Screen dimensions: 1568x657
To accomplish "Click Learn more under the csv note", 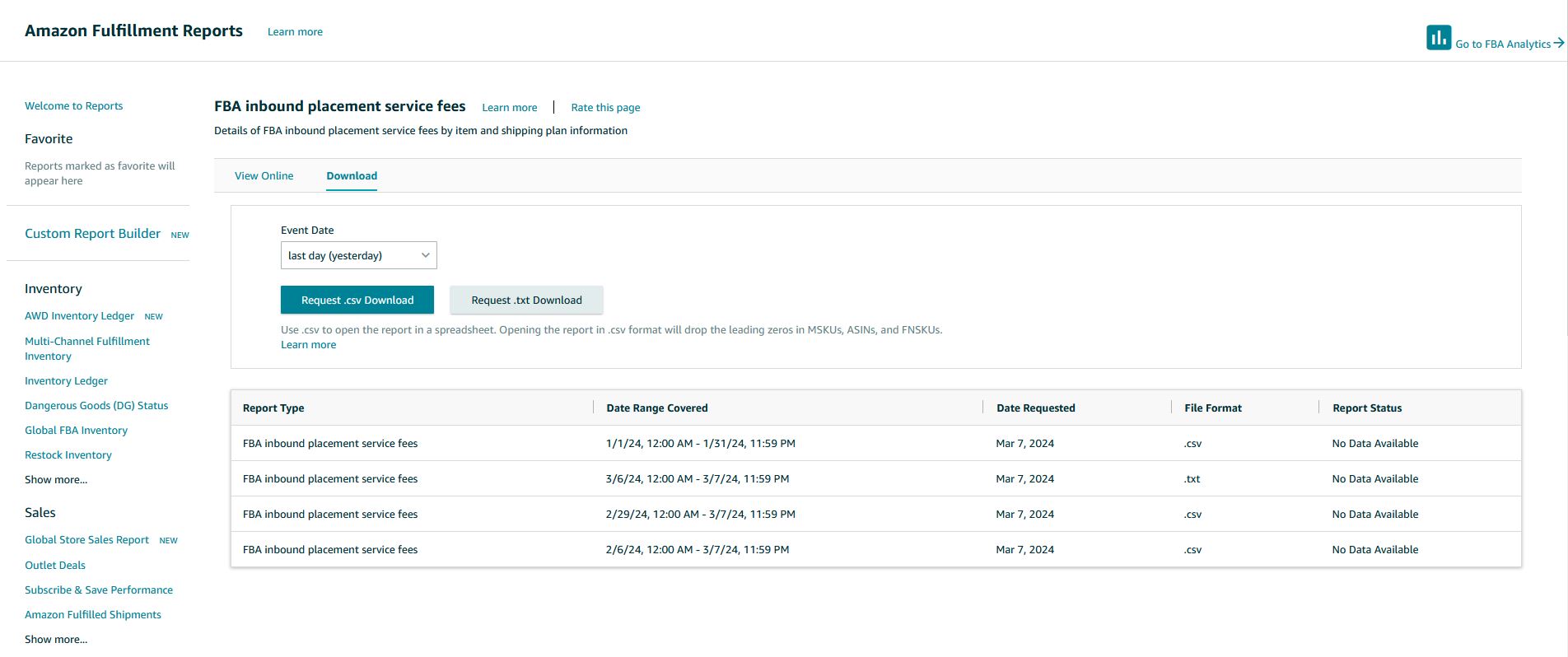I will [x=309, y=345].
